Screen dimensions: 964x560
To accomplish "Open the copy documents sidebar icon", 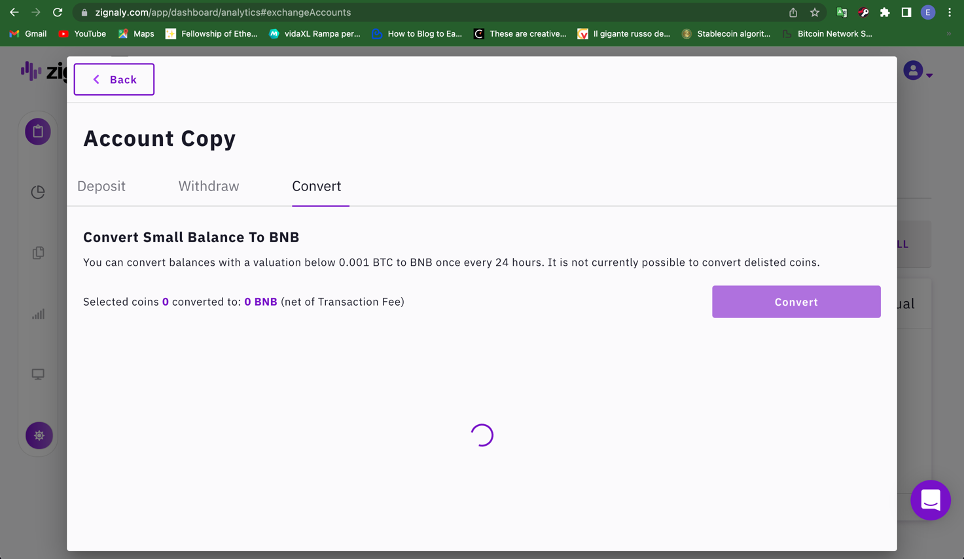I will click(x=38, y=253).
